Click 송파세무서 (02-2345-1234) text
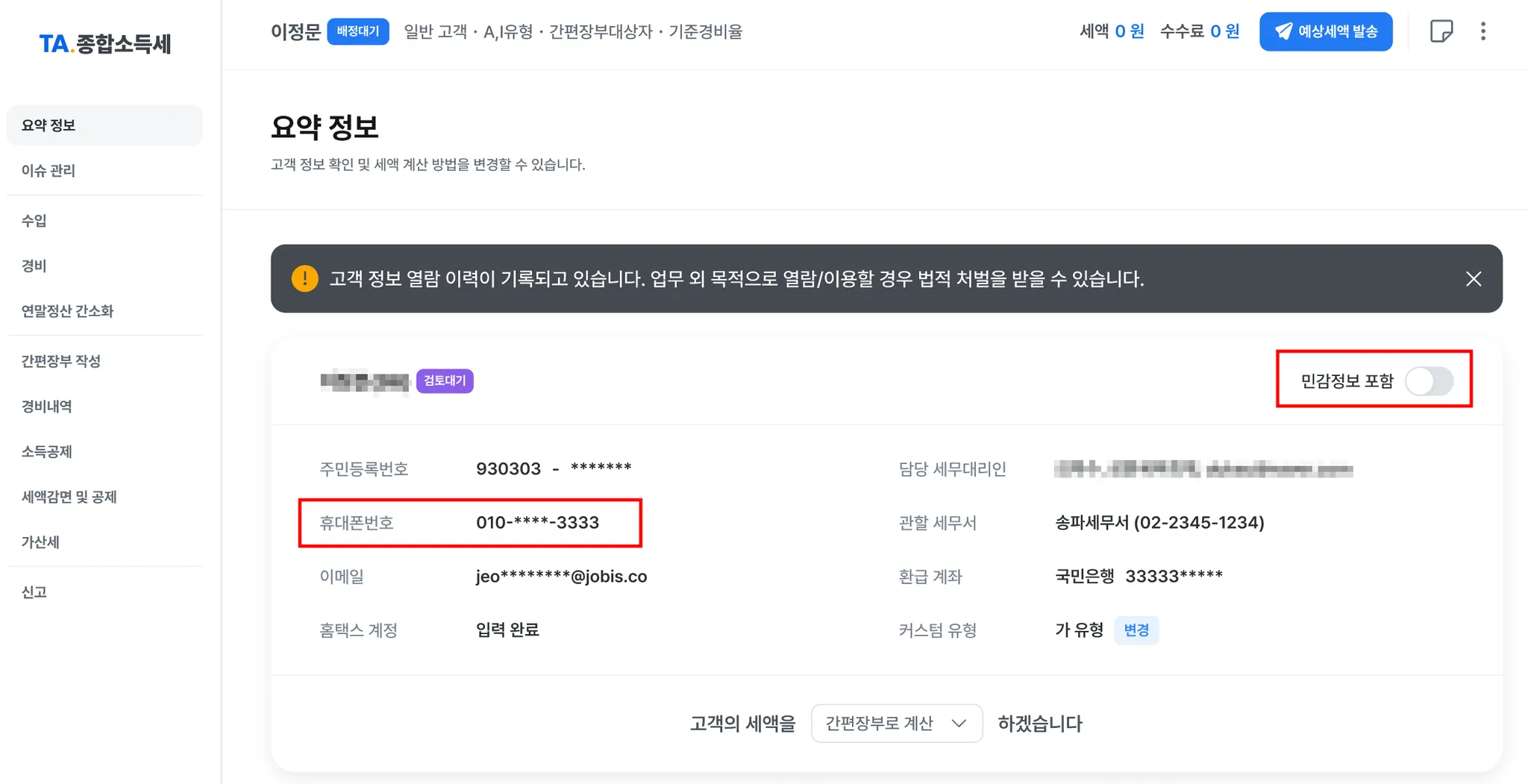This screenshot has height=784, width=1528. click(x=1159, y=523)
